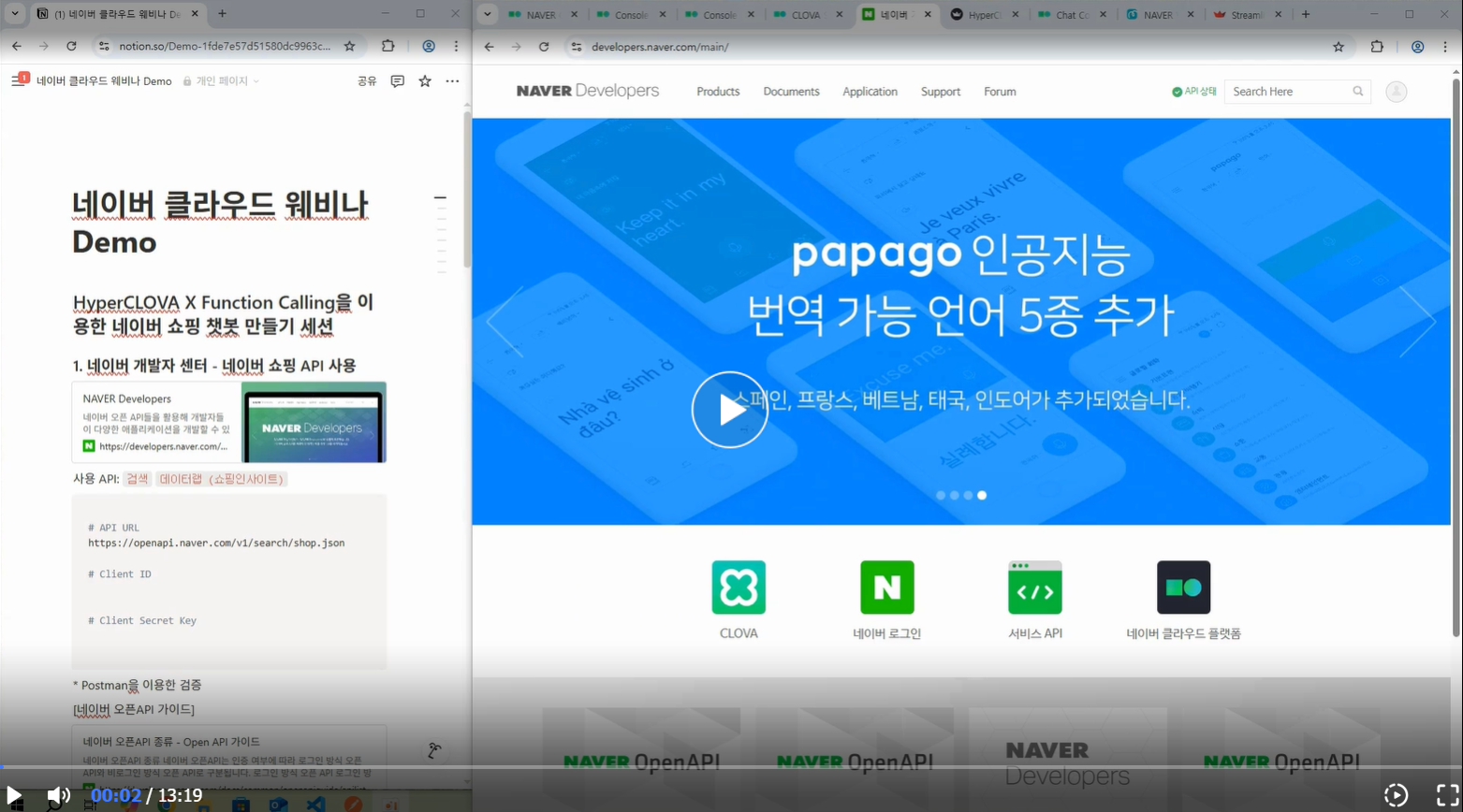The height and width of the screenshot is (812, 1463).
Task: Go back in the Notion browser window
Action: point(17,46)
